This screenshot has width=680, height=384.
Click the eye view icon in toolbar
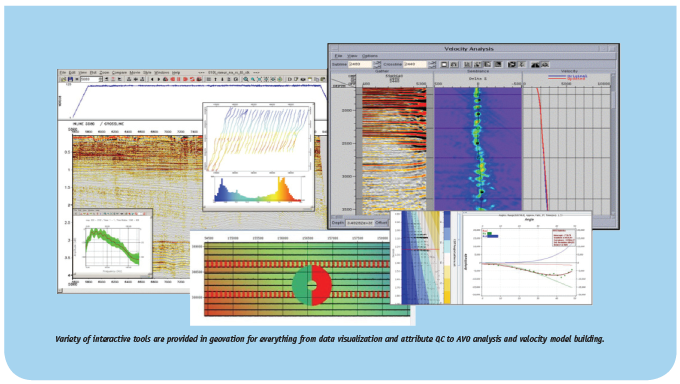pos(303,79)
